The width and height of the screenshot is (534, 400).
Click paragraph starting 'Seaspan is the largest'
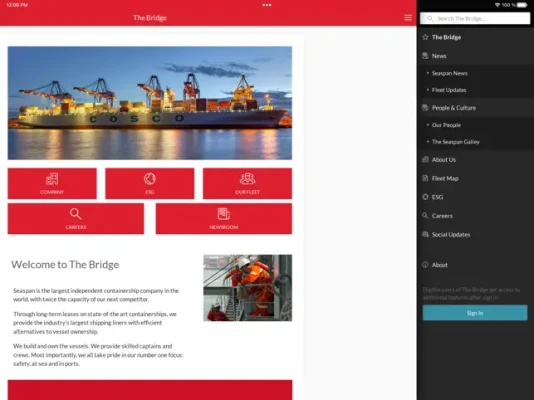click(x=96, y=295)
